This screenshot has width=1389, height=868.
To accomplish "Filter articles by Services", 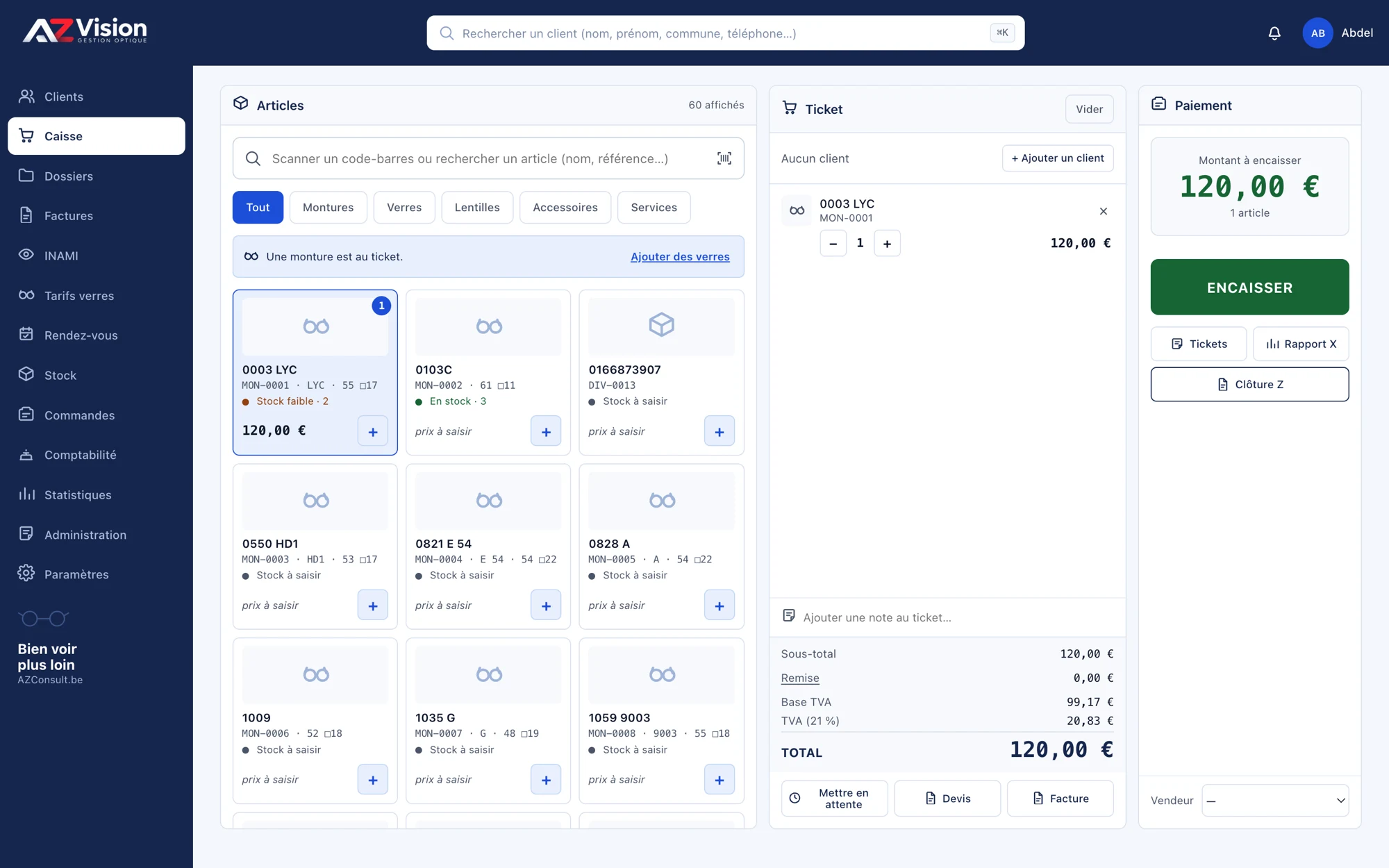I will (654, 208).
